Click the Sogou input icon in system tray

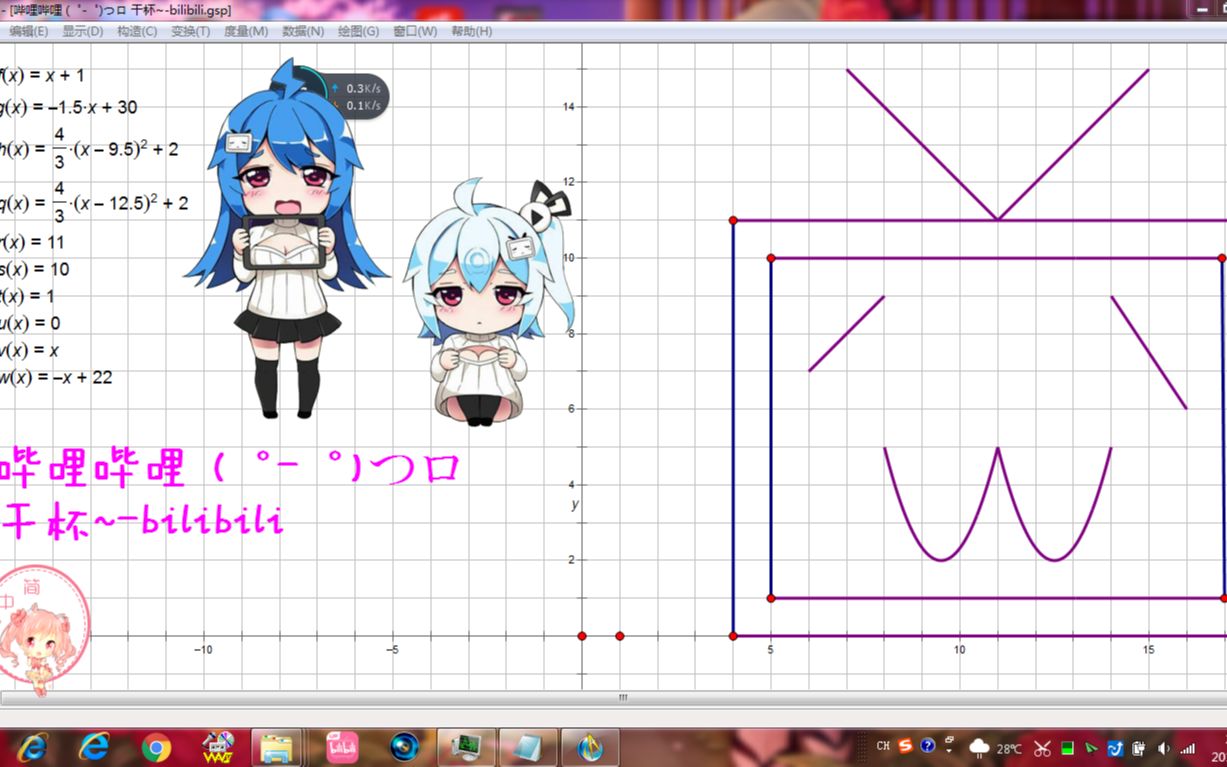[x=905, y=749]
